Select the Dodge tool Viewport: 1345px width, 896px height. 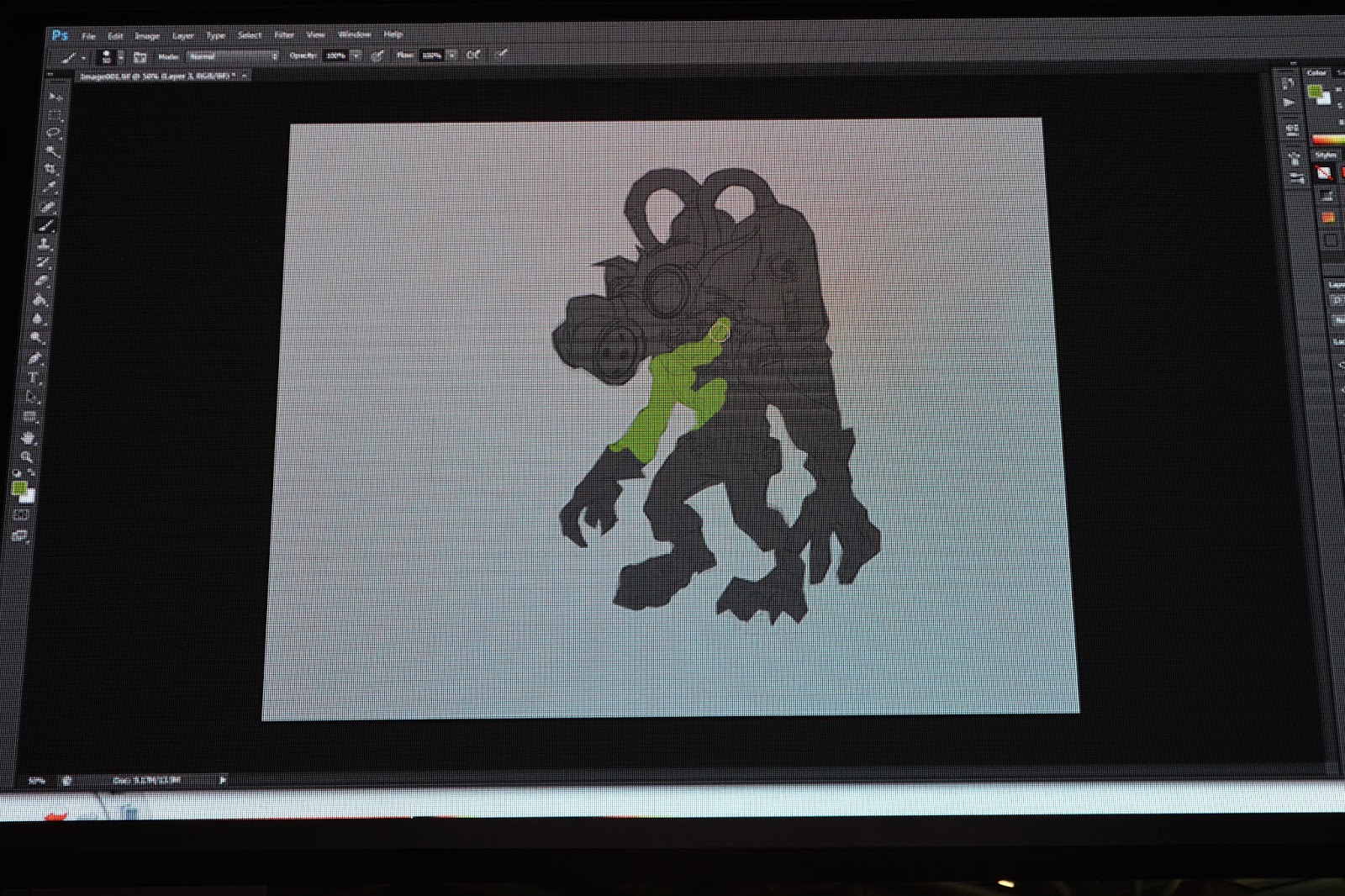click(x=37, y=339)
